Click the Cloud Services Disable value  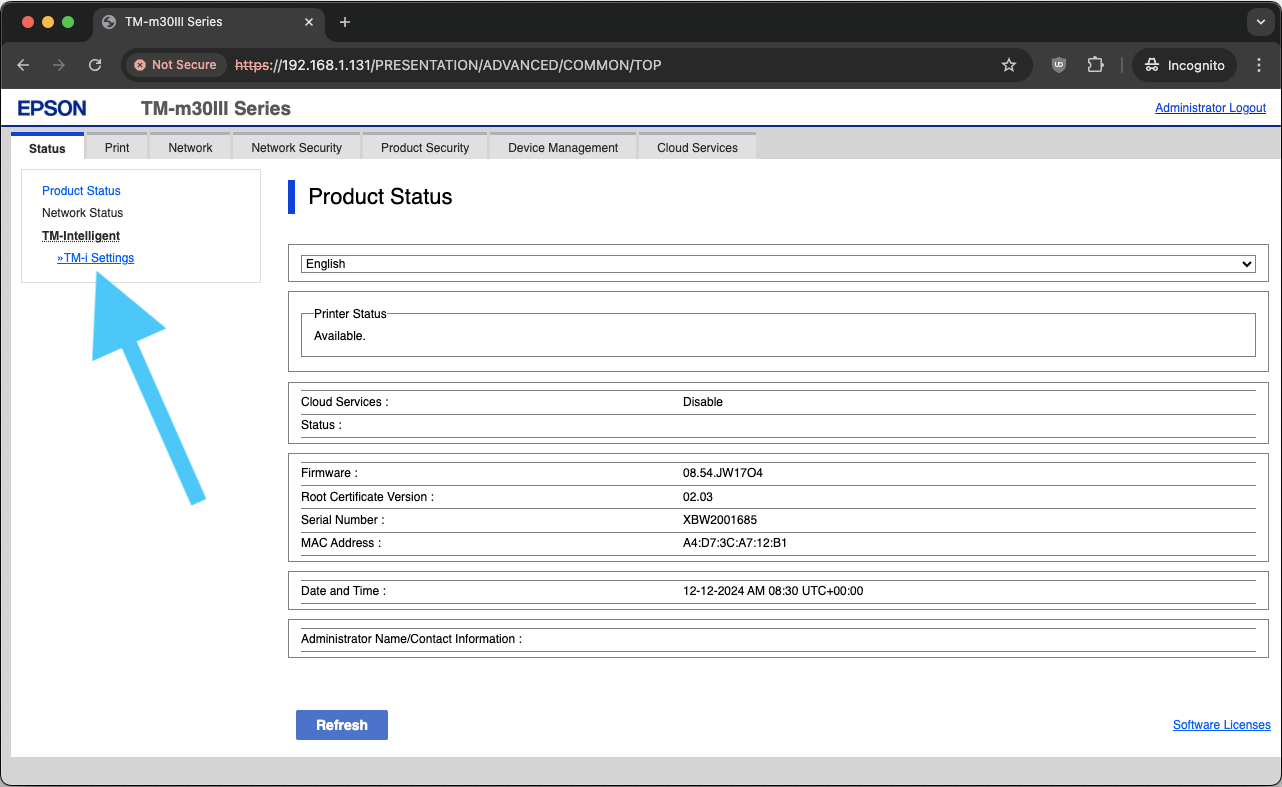point(703,402)
